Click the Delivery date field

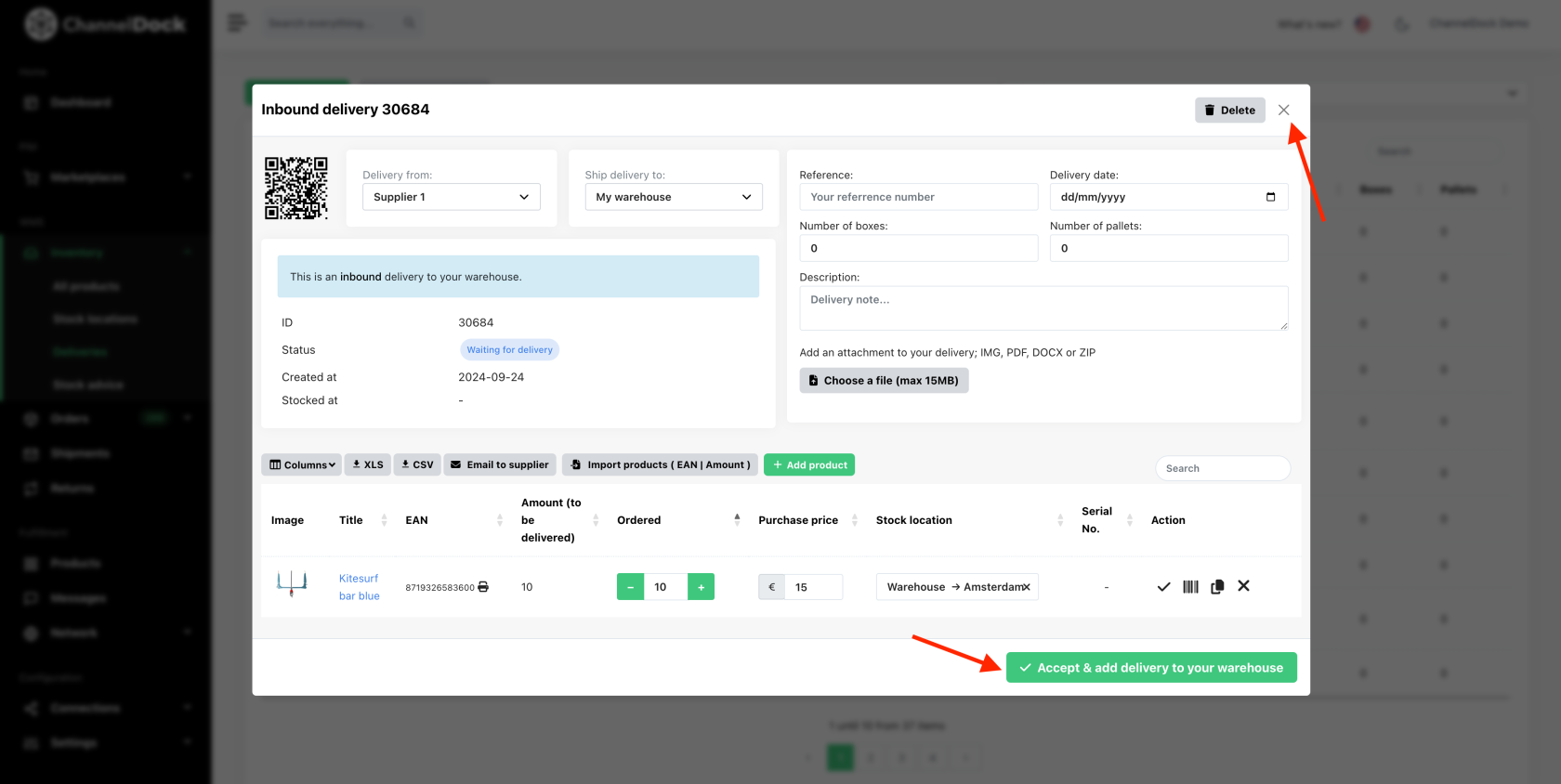[x=1169, y=197]
